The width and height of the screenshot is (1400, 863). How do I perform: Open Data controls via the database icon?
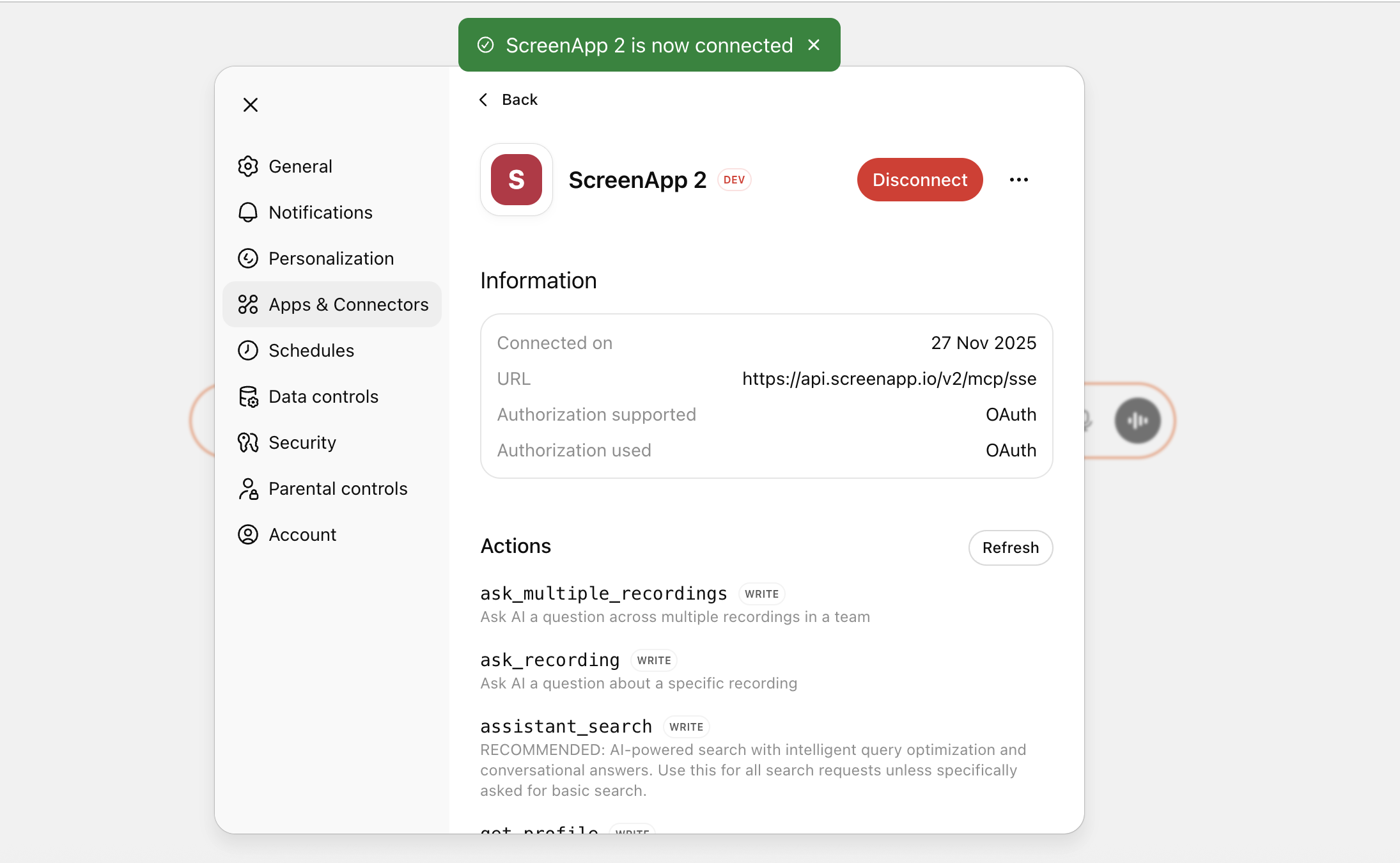(x=249, y=396)
